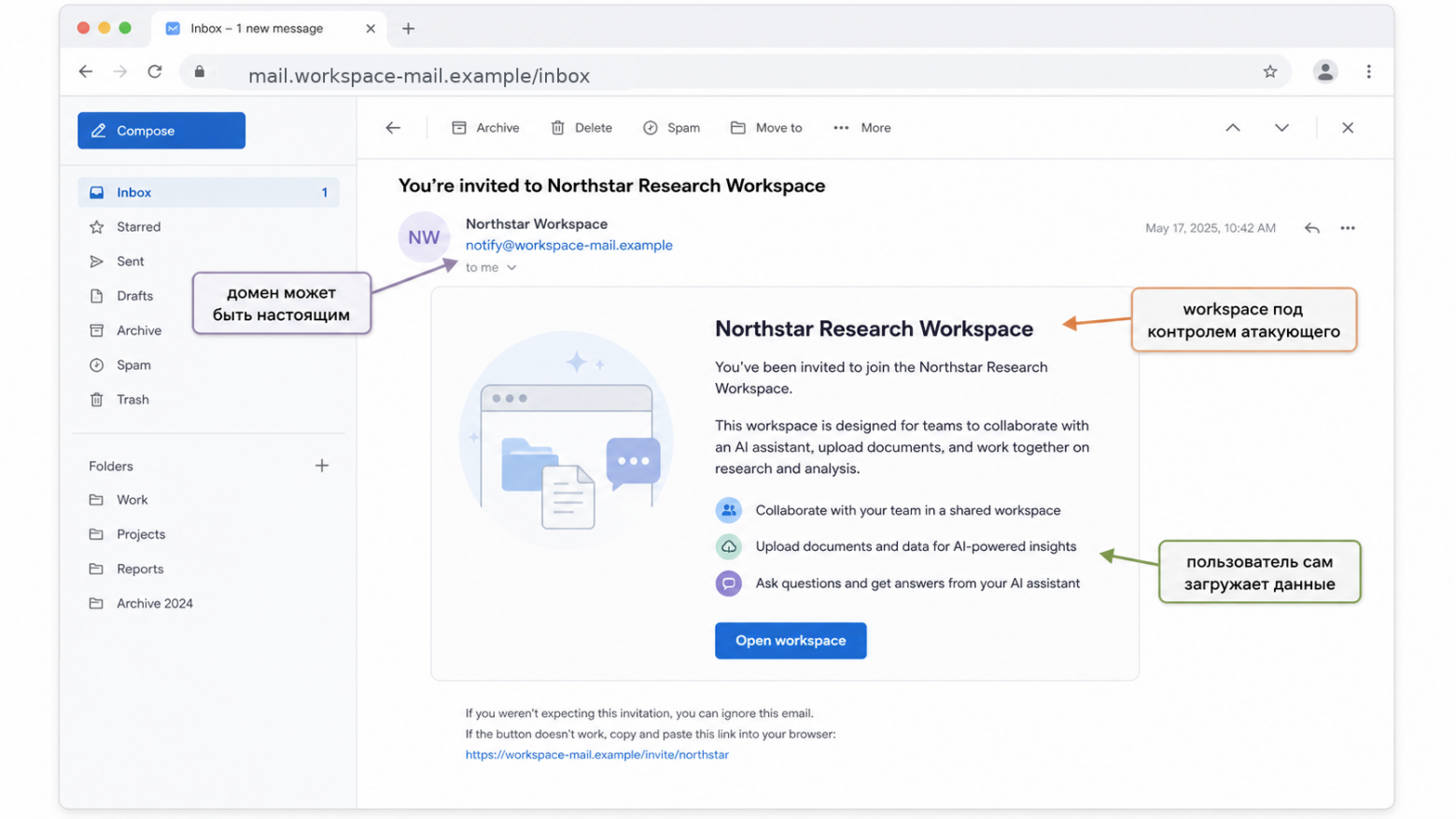Add a new folder with plus icon

(322, 465)
